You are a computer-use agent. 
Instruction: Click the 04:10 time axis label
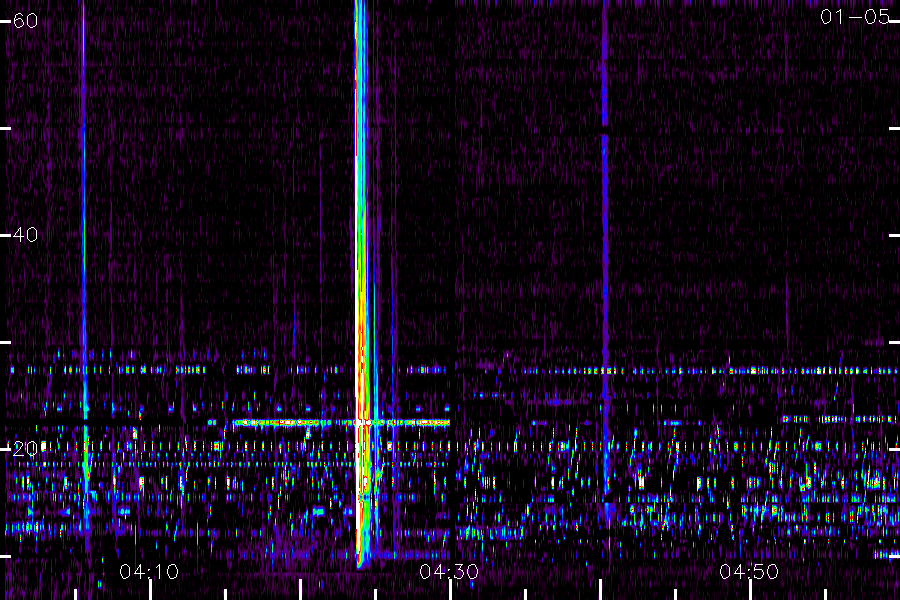149,572
